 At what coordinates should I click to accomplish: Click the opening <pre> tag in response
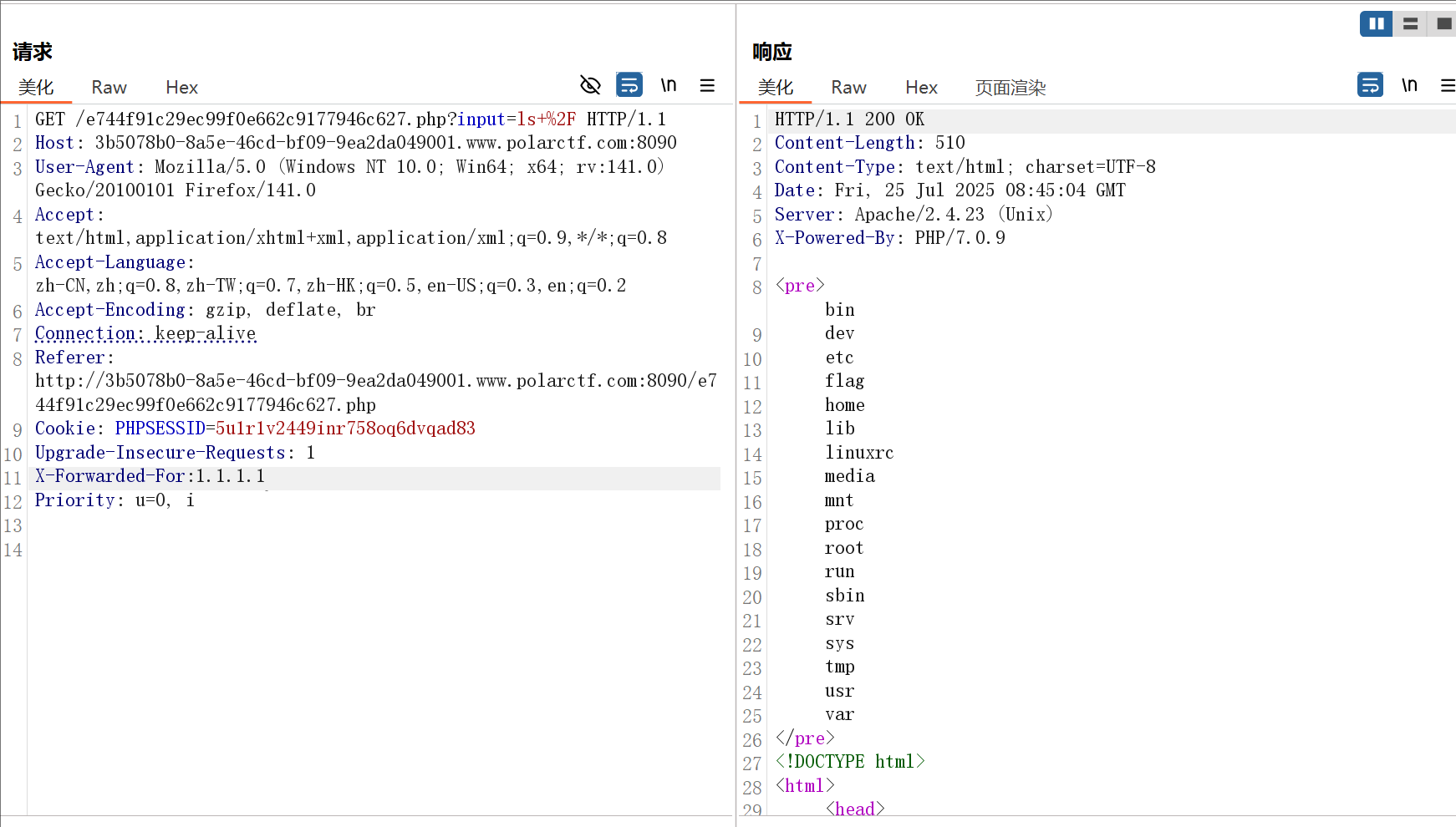(800, 286)
